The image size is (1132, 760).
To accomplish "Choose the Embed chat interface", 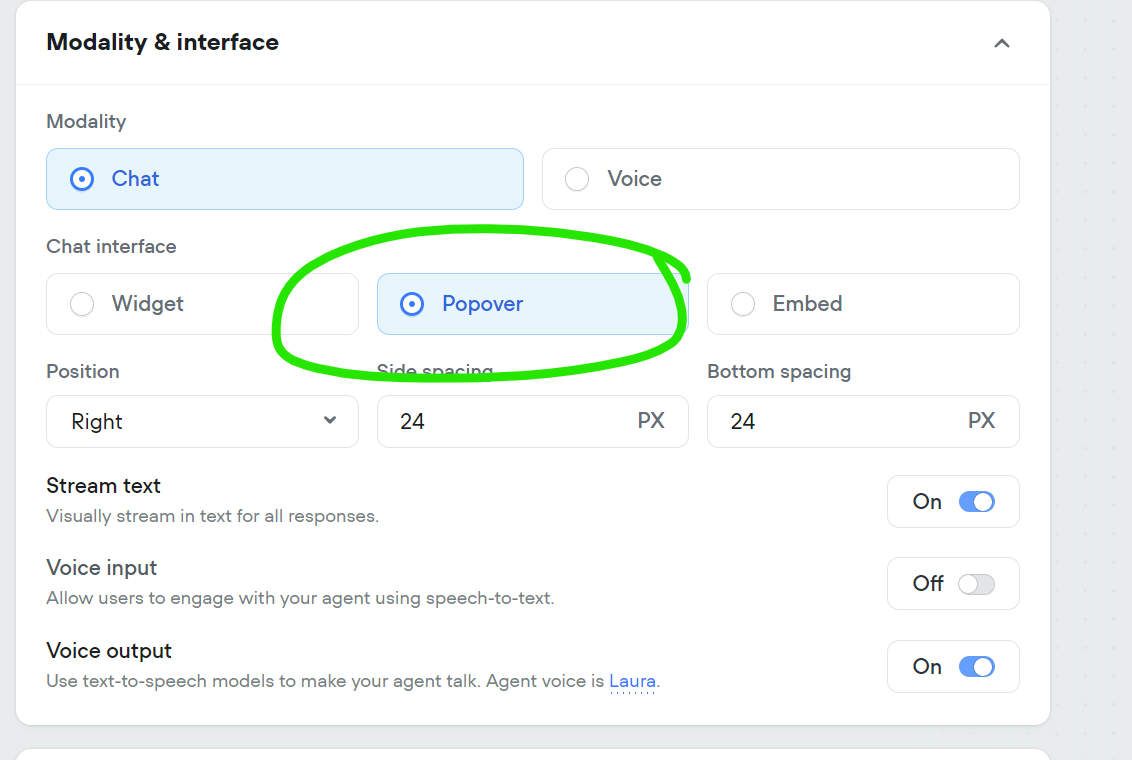I will 863,304.
